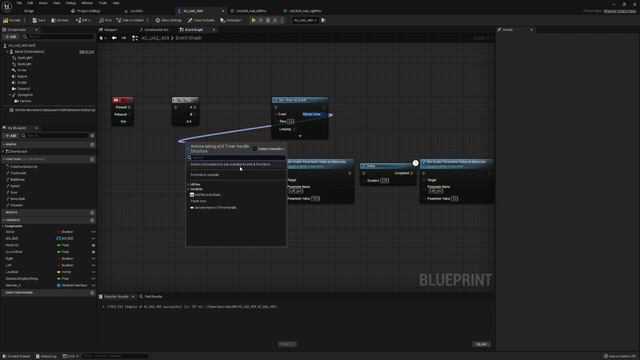640x360 pixels.
Task: Switch to the Viewport tab
Action: (109, 30)
